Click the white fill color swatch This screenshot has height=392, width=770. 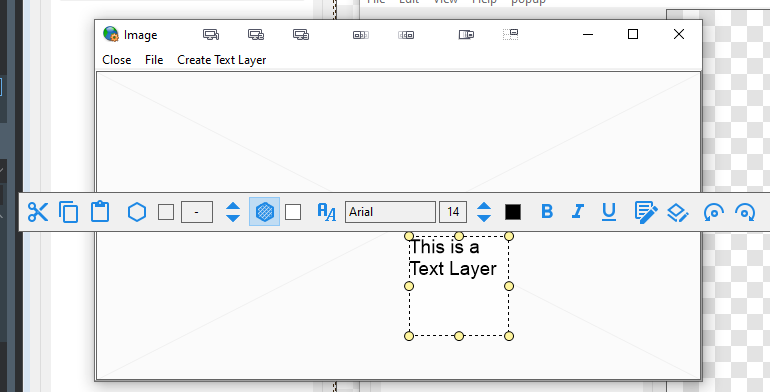point(293,212)
